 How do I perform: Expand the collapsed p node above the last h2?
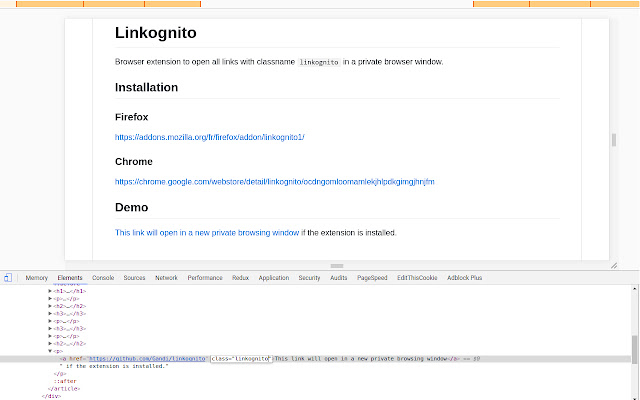[50, 336]
